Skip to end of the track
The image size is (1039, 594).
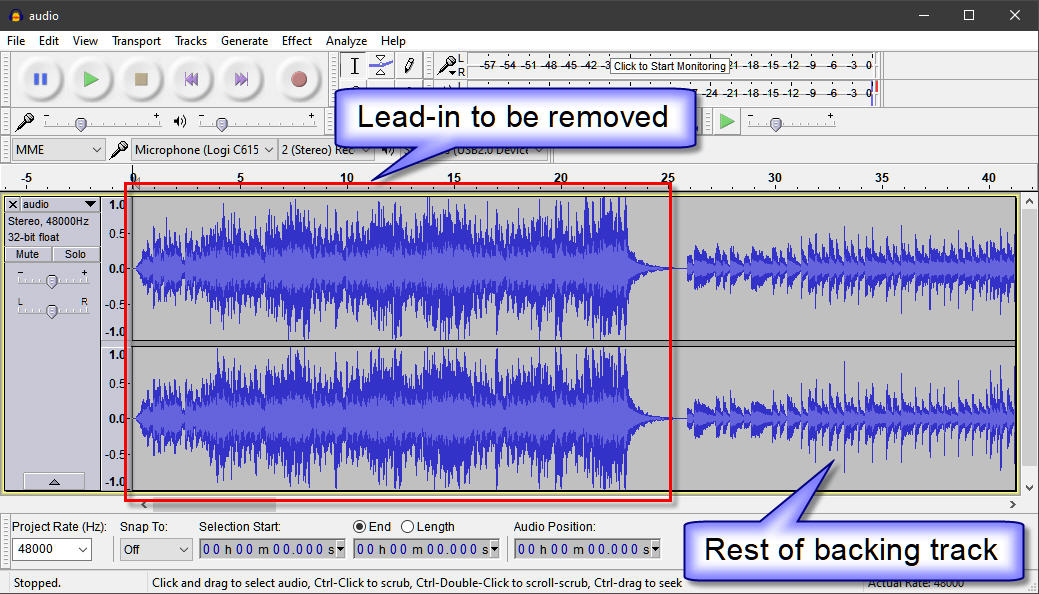241,79
